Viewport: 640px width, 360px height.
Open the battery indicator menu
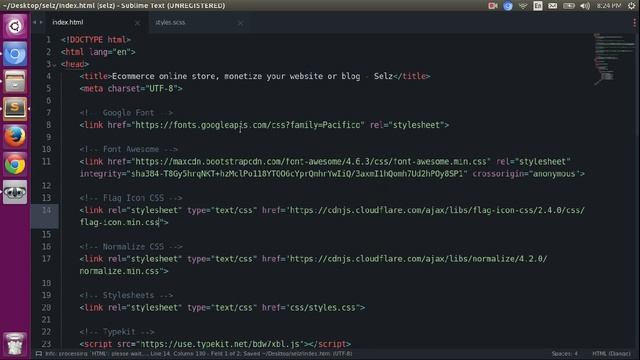569,6
